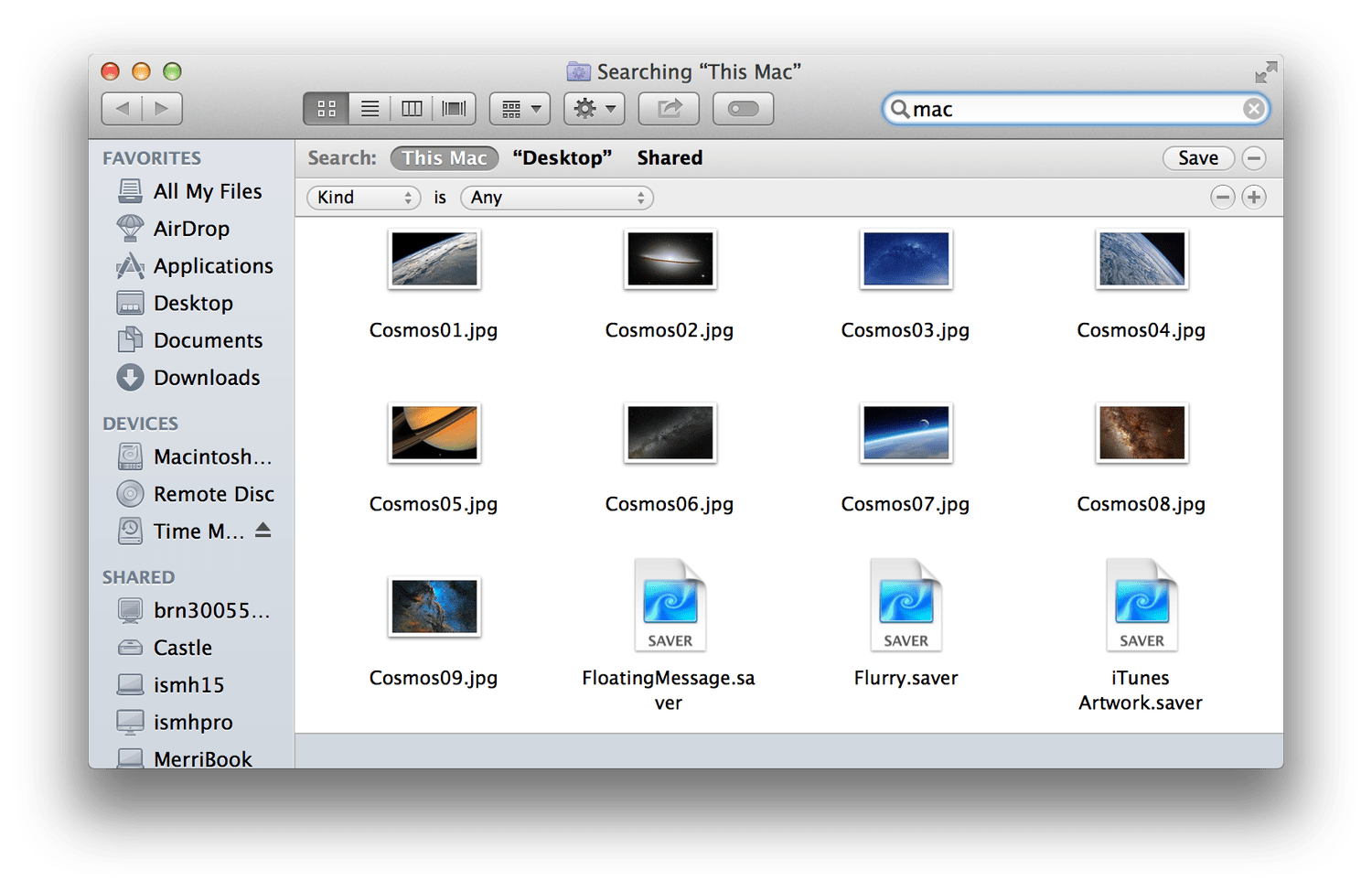Click the magnifying glass search icon

coord(900,109)
